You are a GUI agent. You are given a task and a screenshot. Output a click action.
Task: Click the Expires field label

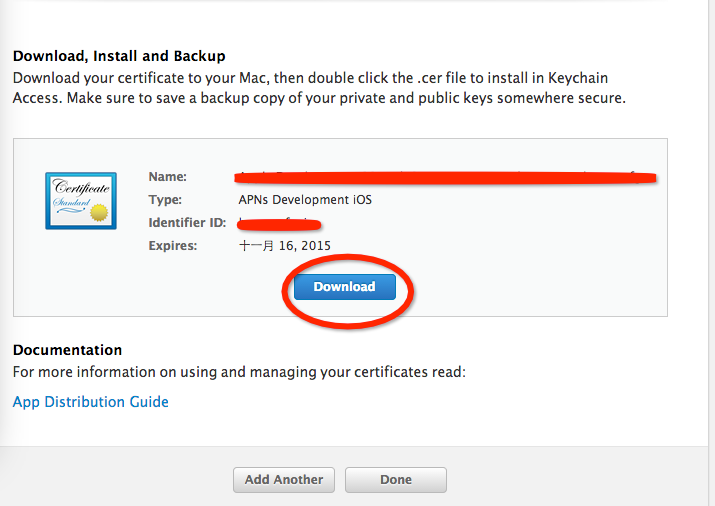pyautogui.click(x=173, y=246)
